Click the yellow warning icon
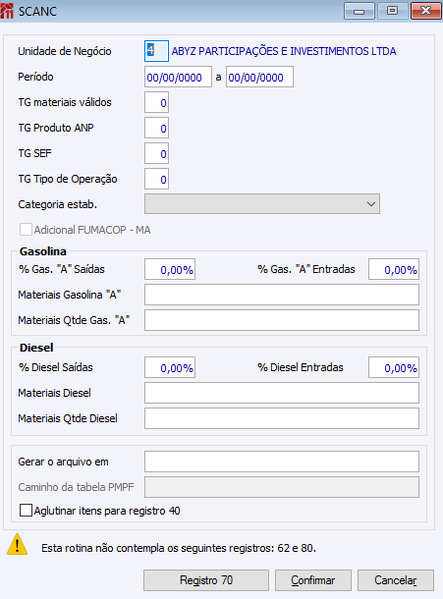 tap(17, 544)
